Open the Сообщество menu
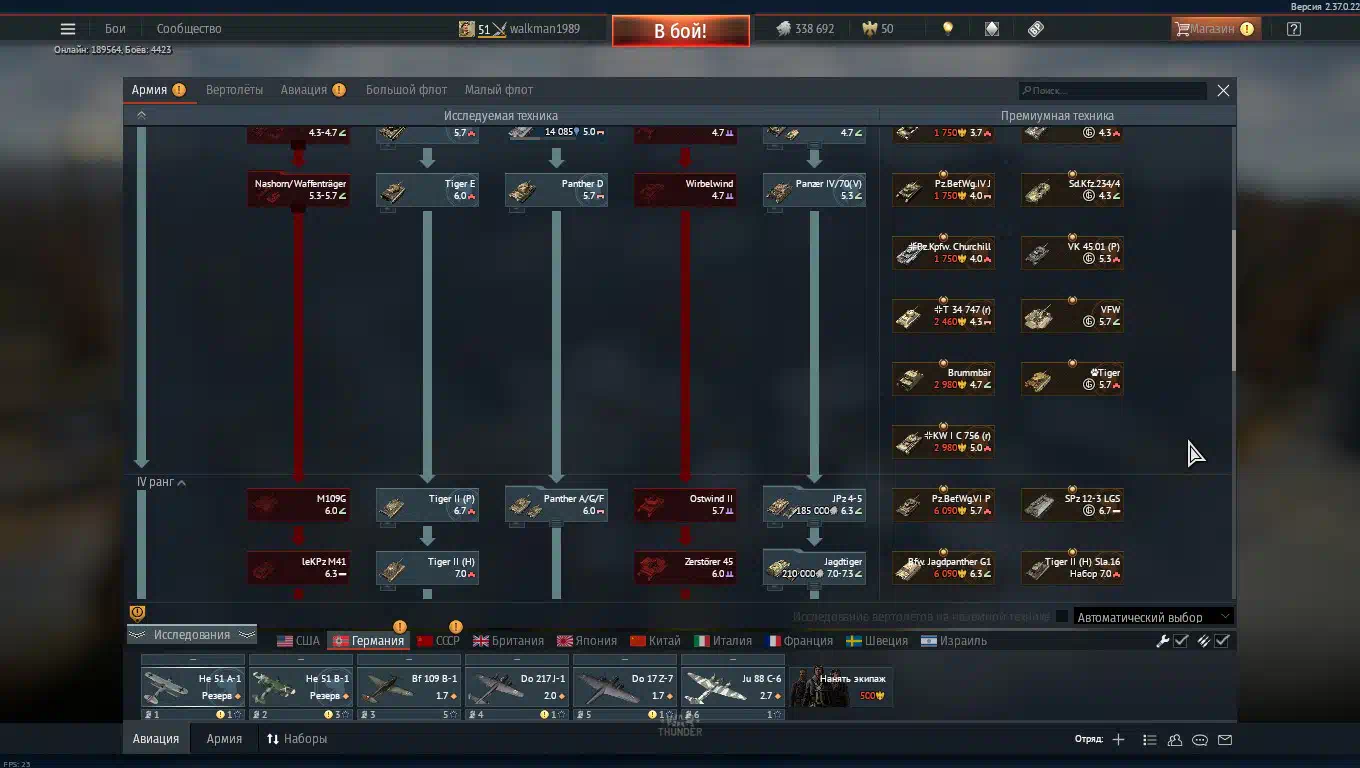 189,29
